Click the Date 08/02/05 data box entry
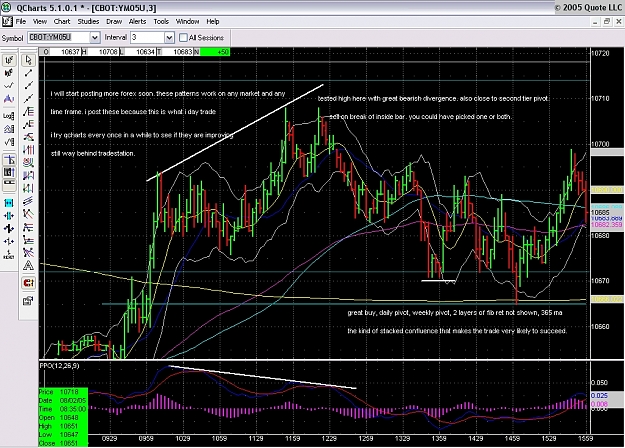Image resolution: width=625 pixels, height=448 pixels. pyautogui.click(x=63, y=400)
